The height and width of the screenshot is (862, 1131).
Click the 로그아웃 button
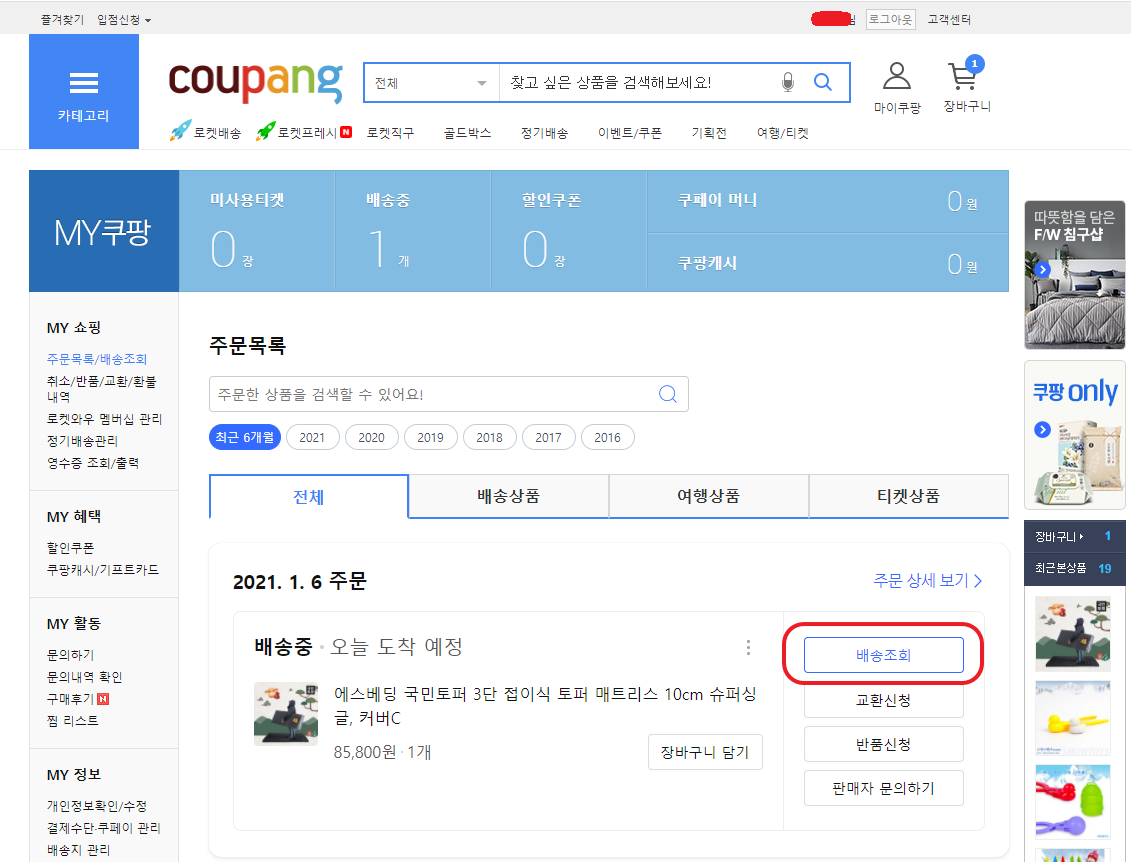pyautogui.click(x=890, y=19)
